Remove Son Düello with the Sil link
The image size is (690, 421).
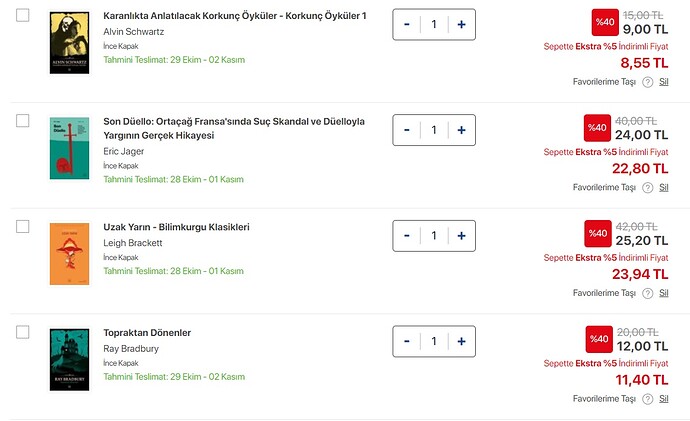pos(664,187)
